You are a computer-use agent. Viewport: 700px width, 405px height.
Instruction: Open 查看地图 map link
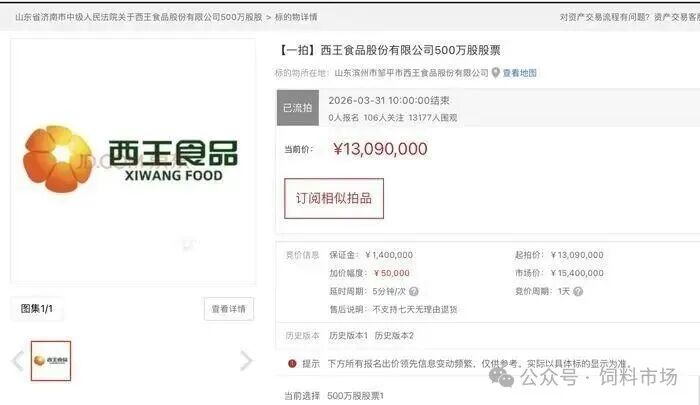[x=520, y=73]
